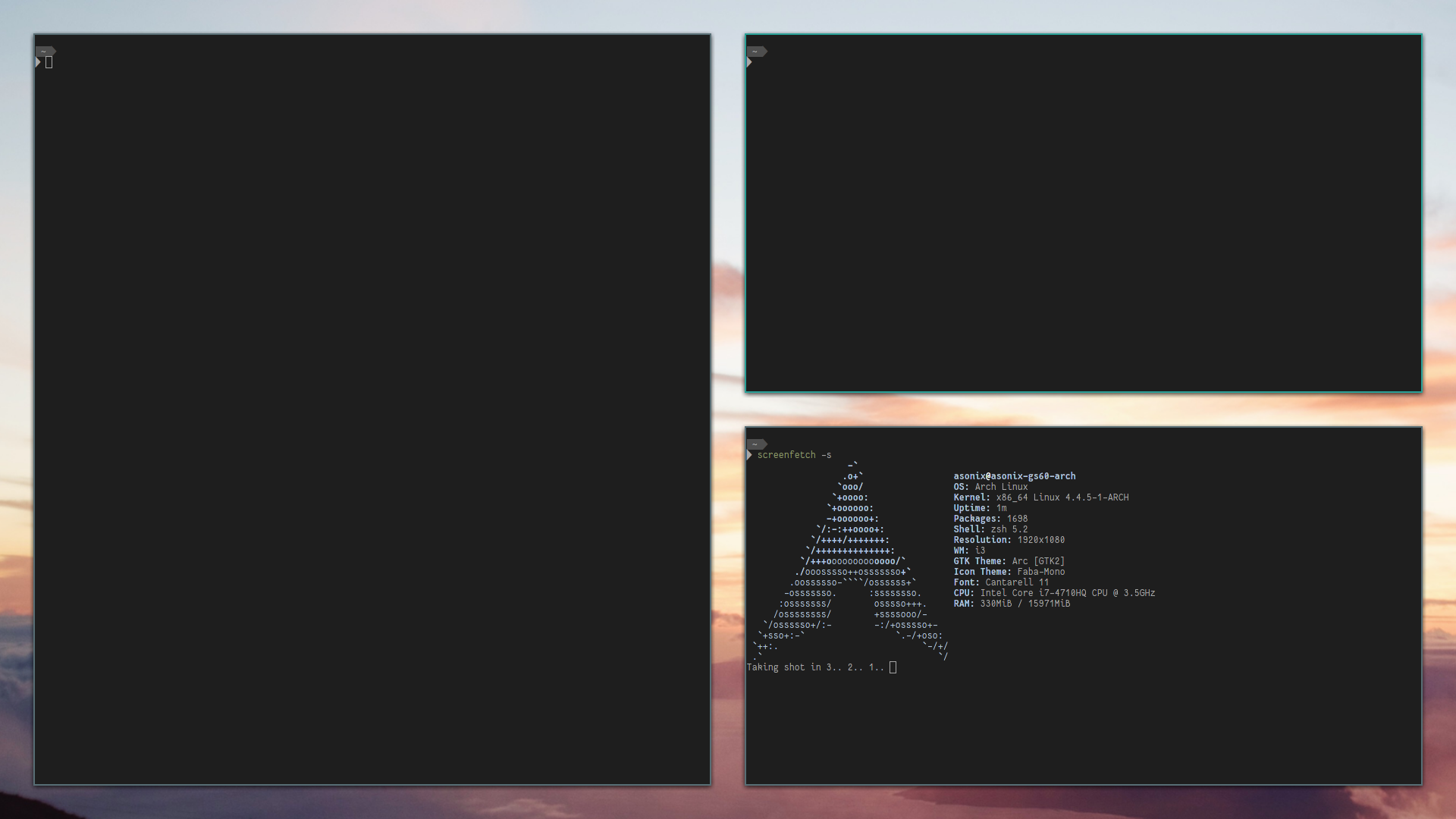Click the Arch Linux ASCII logo
Viewport: 1456px width, 819px height.
[x=849, y=561]
